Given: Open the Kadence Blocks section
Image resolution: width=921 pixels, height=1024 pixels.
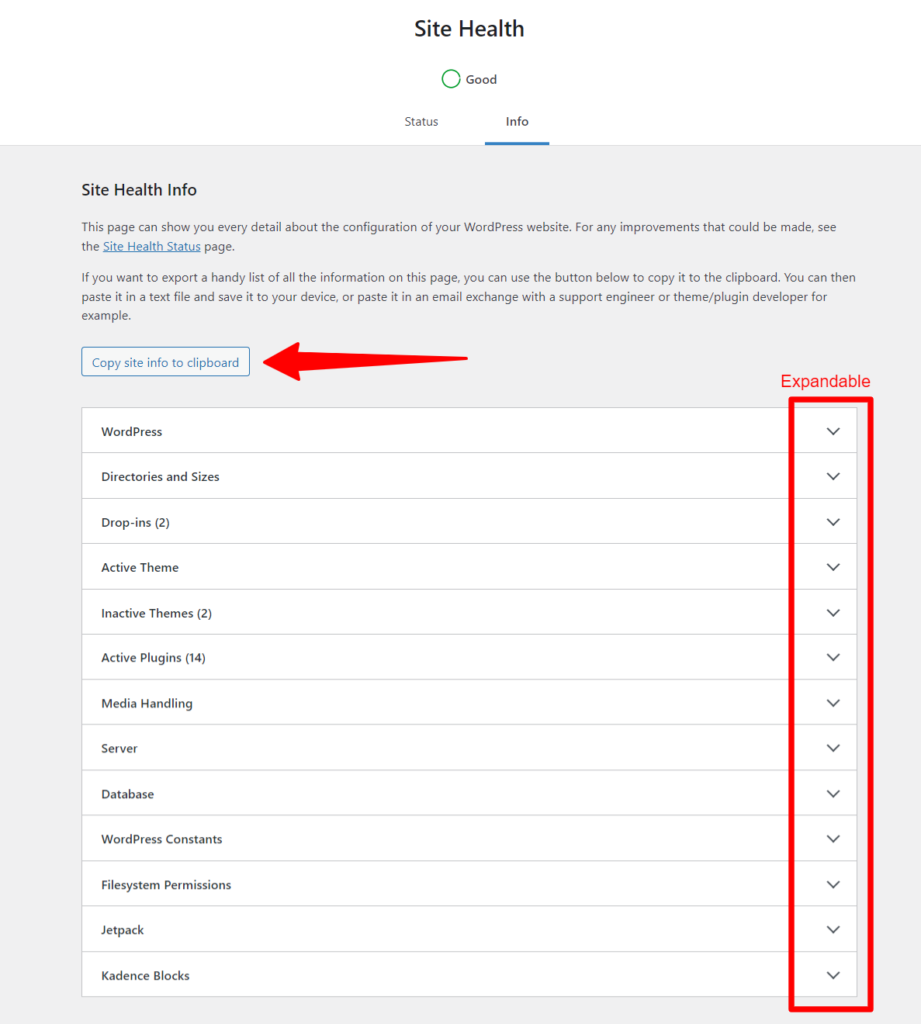Looking at the screenshot, I should (833, 975).
